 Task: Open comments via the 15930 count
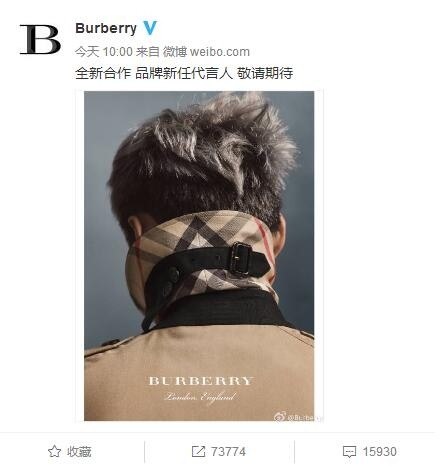pyautogui.click(x=380, y=452)
